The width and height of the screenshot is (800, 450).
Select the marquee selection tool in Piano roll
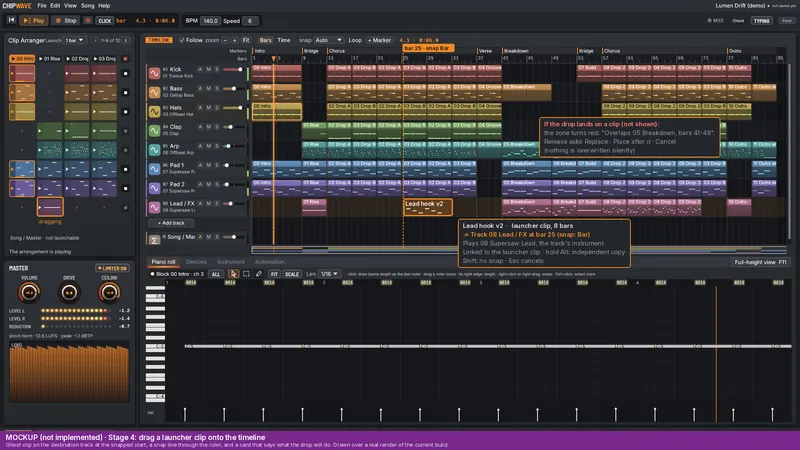tap(246, 274)
